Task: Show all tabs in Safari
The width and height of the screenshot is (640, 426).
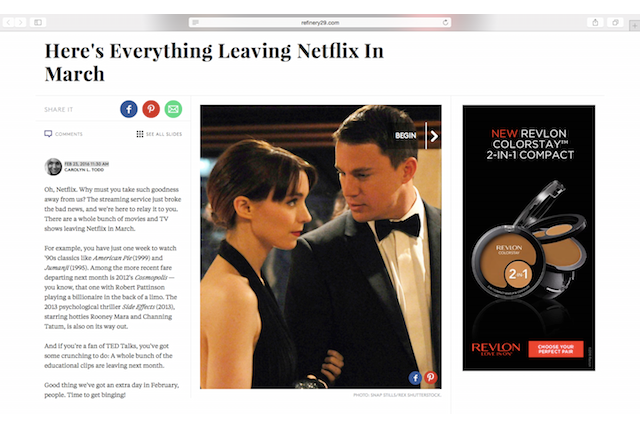Action: pyautogui.click(x=616, y=22)
